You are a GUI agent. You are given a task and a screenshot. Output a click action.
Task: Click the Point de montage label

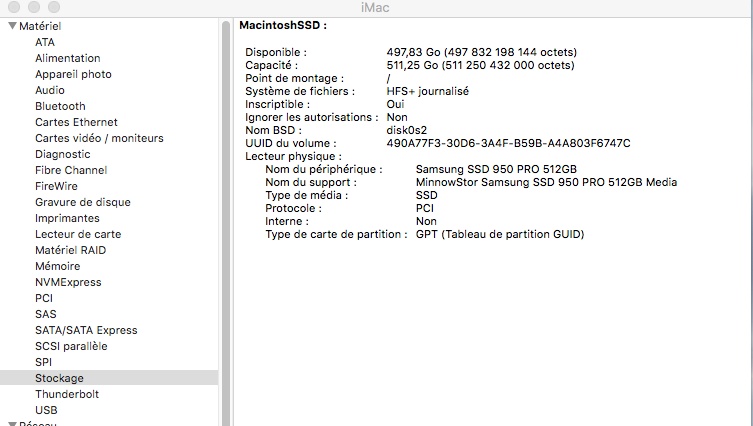[x=294, y=78]
